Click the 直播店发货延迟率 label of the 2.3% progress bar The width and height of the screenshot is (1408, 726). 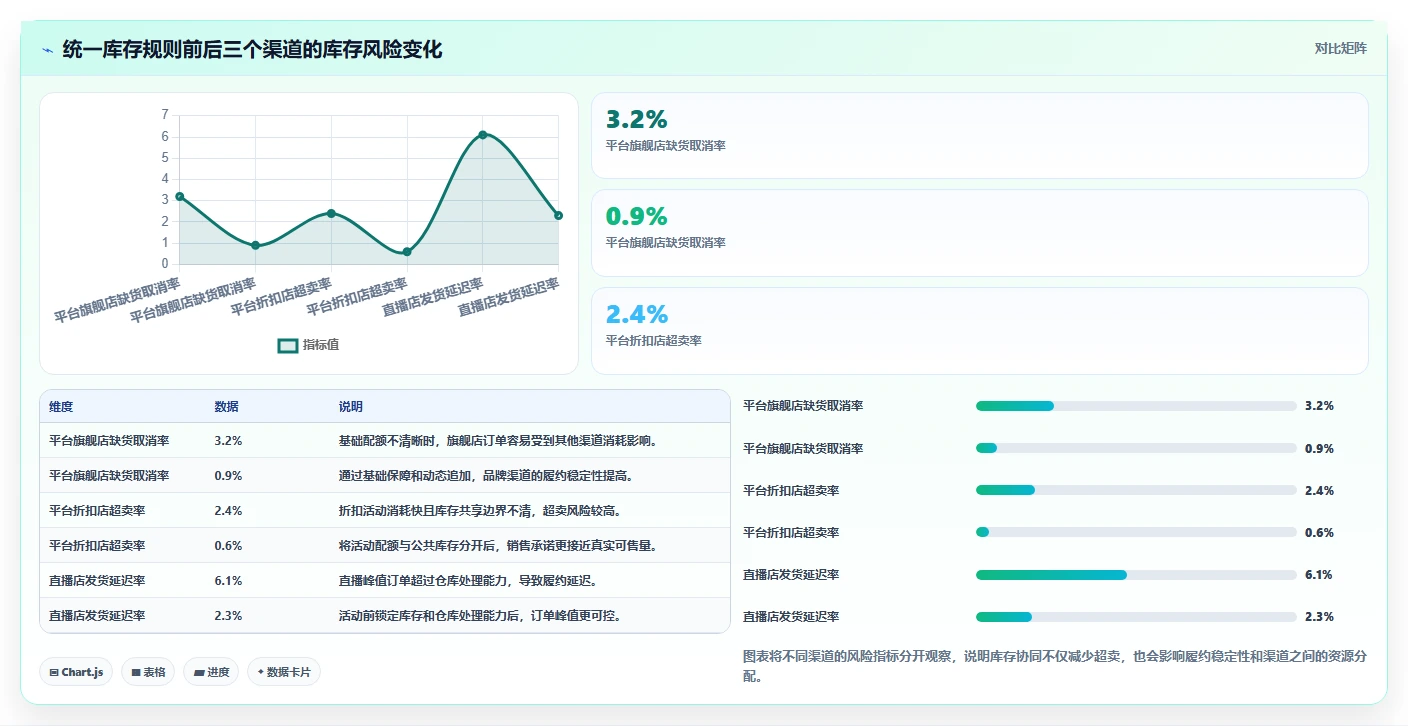(x=791, y=617)
